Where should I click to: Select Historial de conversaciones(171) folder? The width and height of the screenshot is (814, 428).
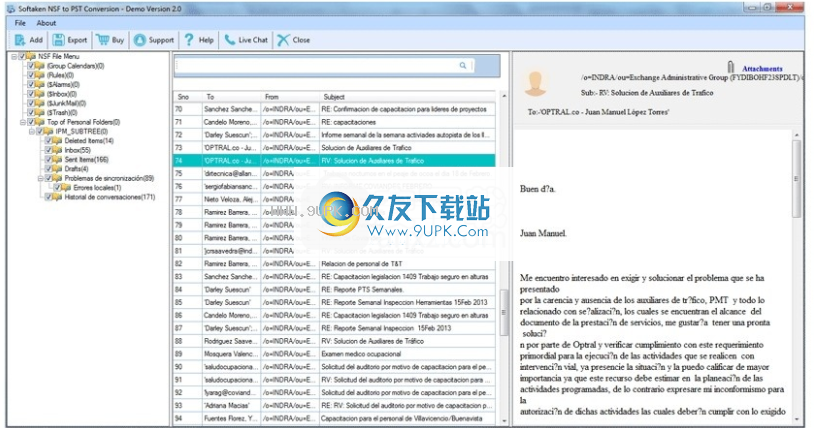click(110, 197)
